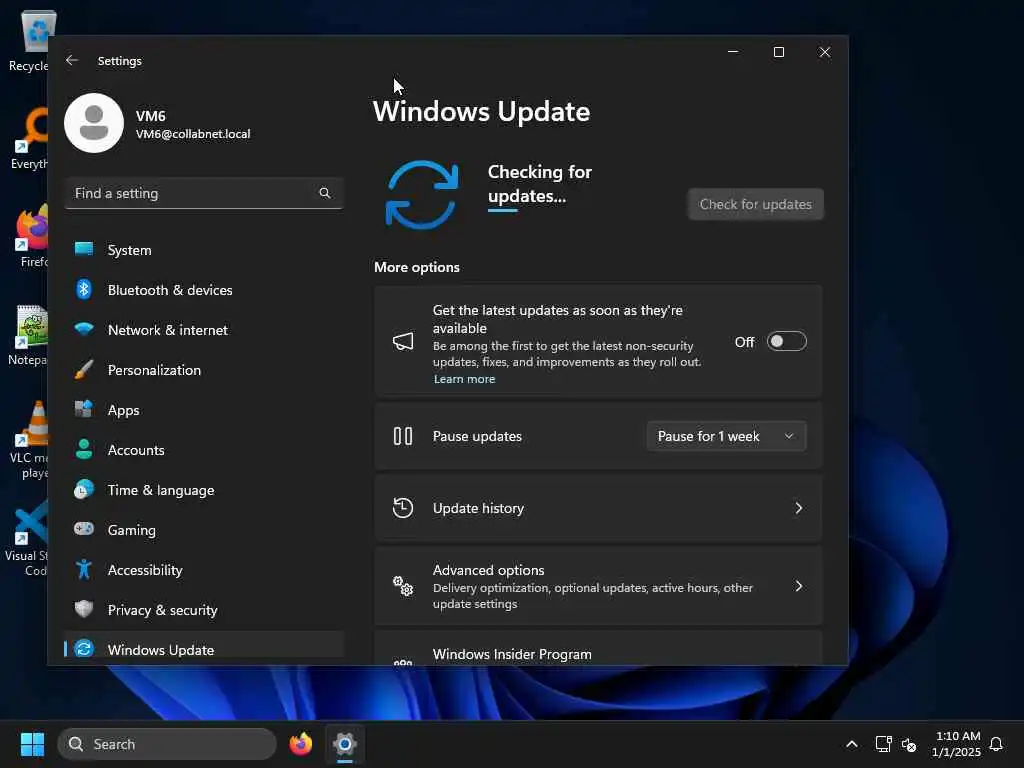Click the Update history row label
The image size is (1024, 768).
pyautogui.click(x=478, y=508)
